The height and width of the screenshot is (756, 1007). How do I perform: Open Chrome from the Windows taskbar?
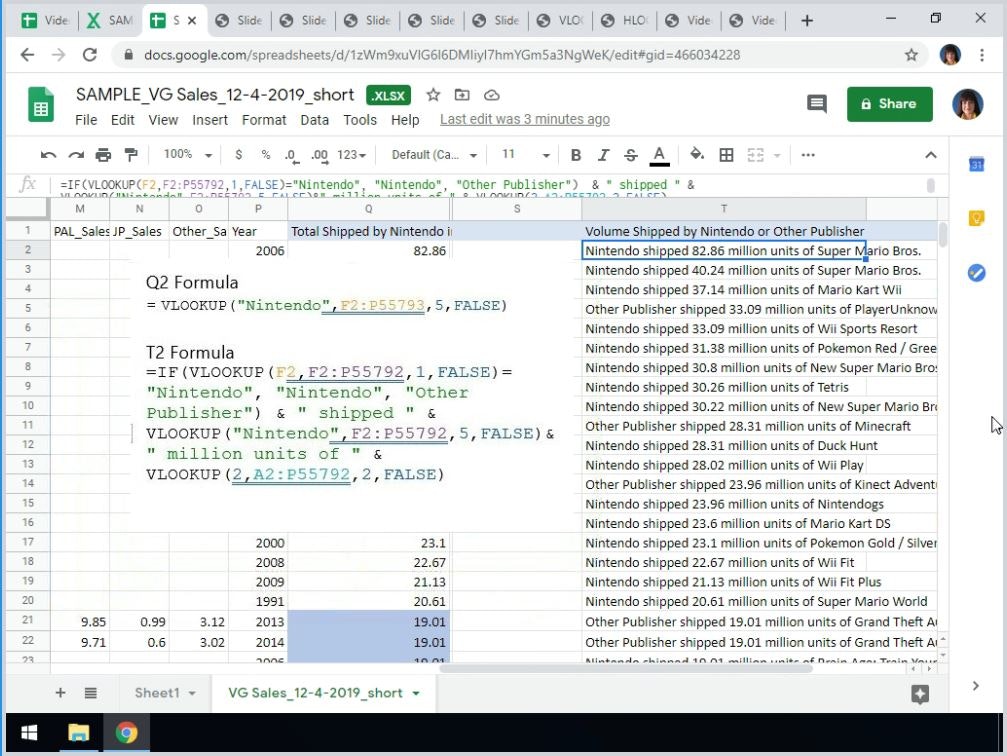pyautogui.click(x=126, y=733)
